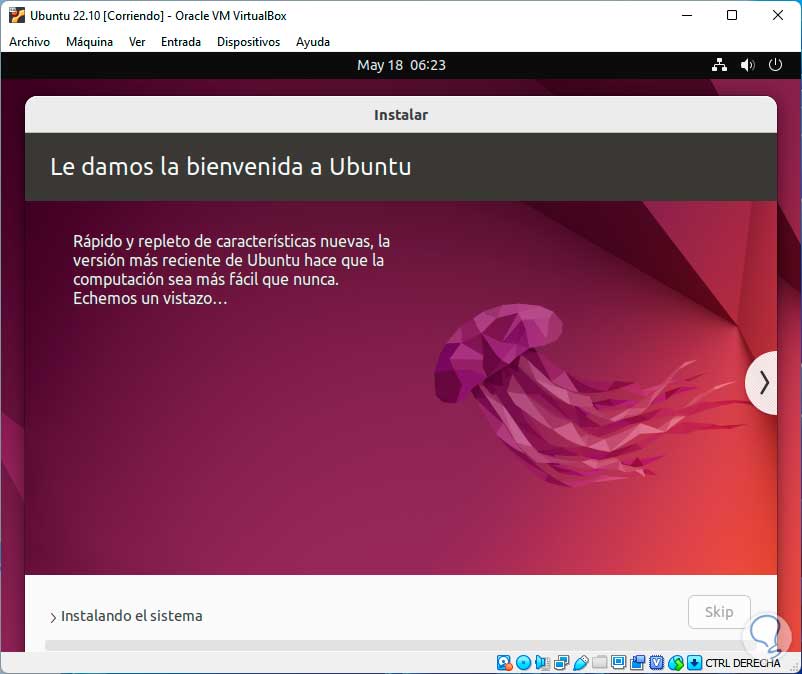
Task: Click the network adapters status icon
Action: pos(562,663)
